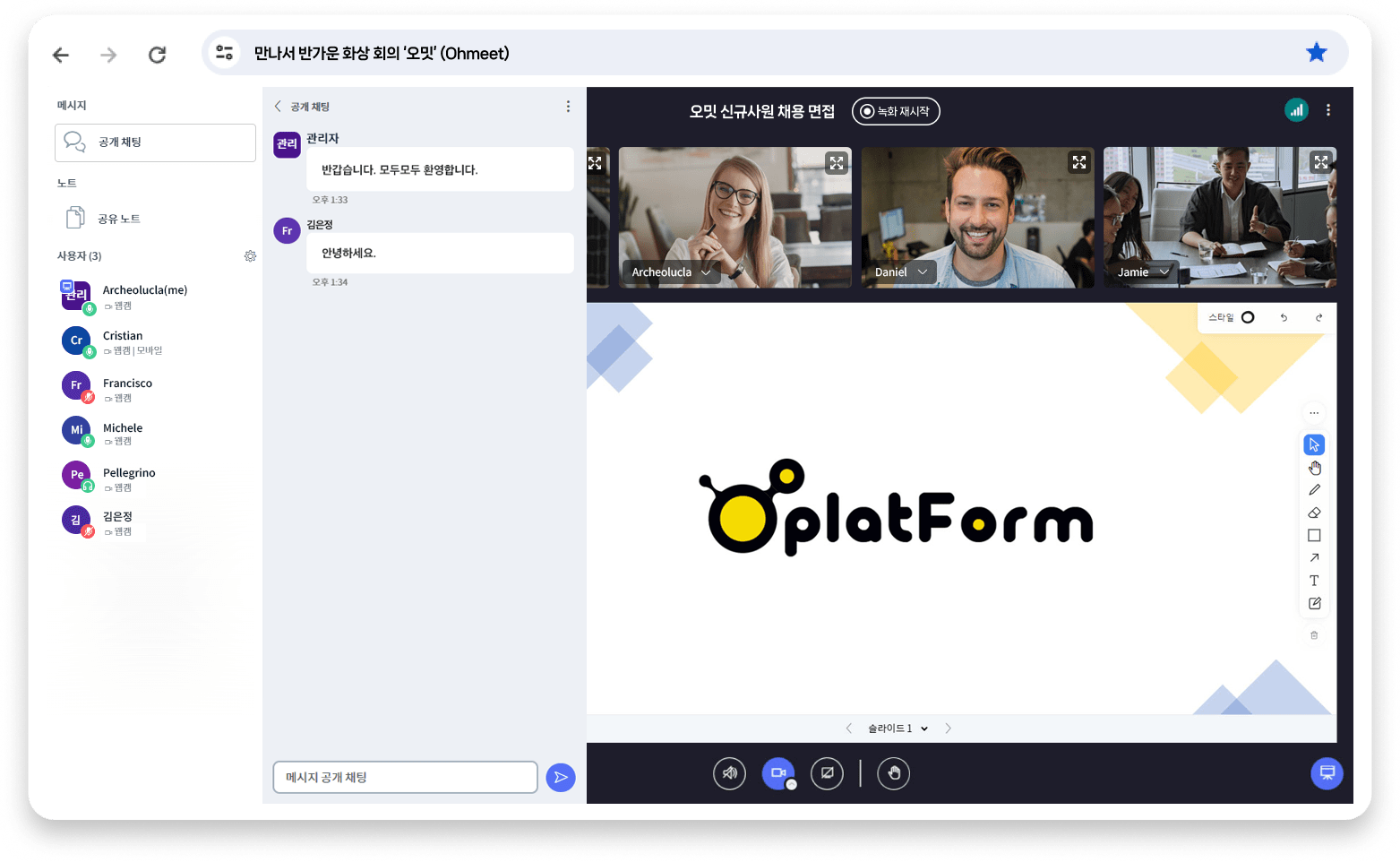Screen dimensions: 1400x862
Task: Raise hand using the hand button
Action: coord(894,773)
